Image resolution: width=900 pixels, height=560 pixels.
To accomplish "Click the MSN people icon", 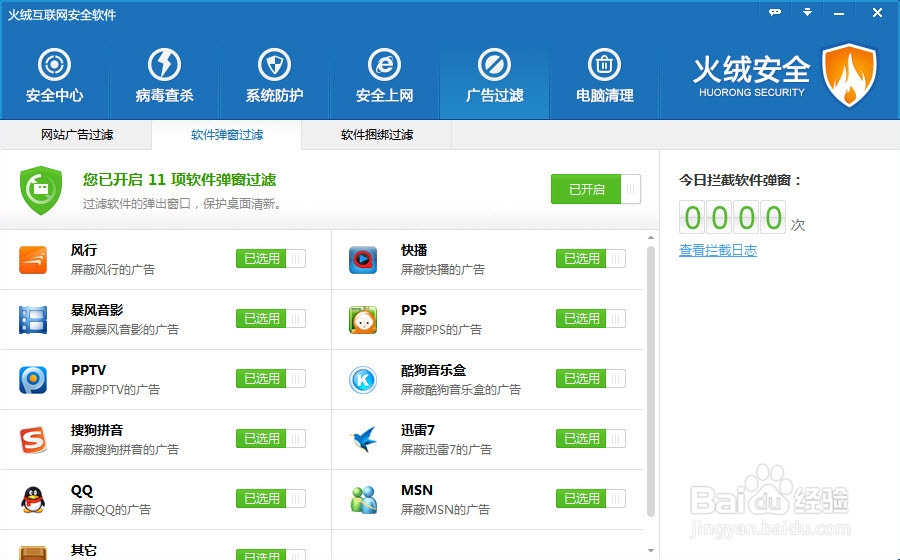I will 363,500.
